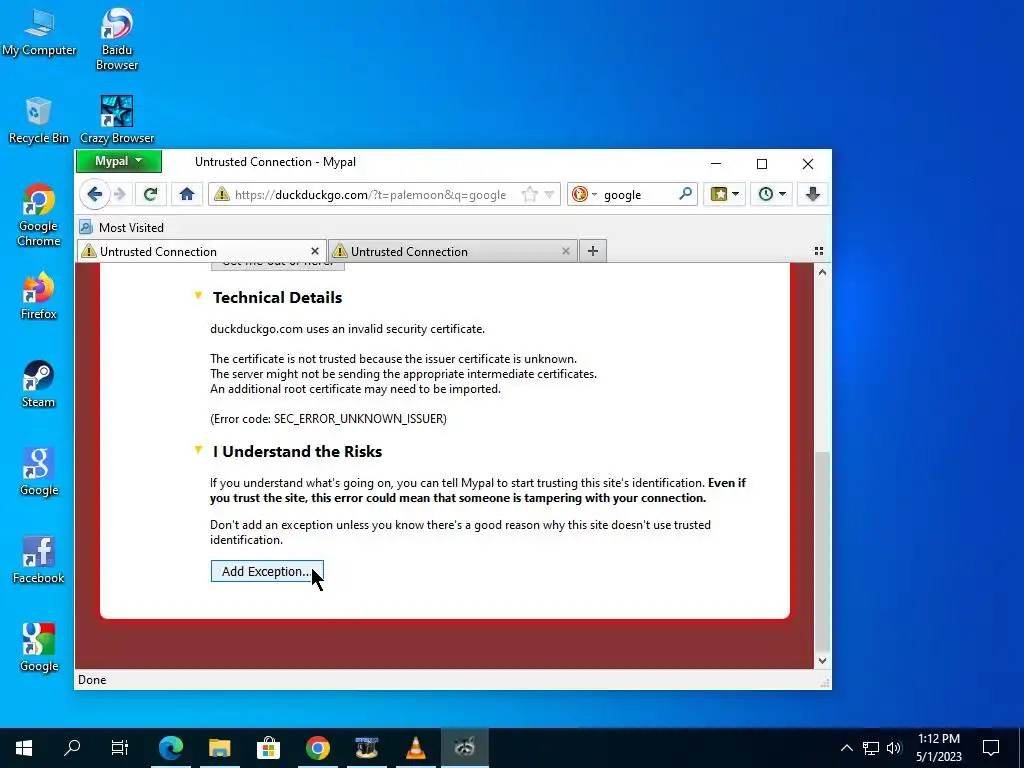
Task: Open taskbar Search magnifier
Action: tap(72, 748)
